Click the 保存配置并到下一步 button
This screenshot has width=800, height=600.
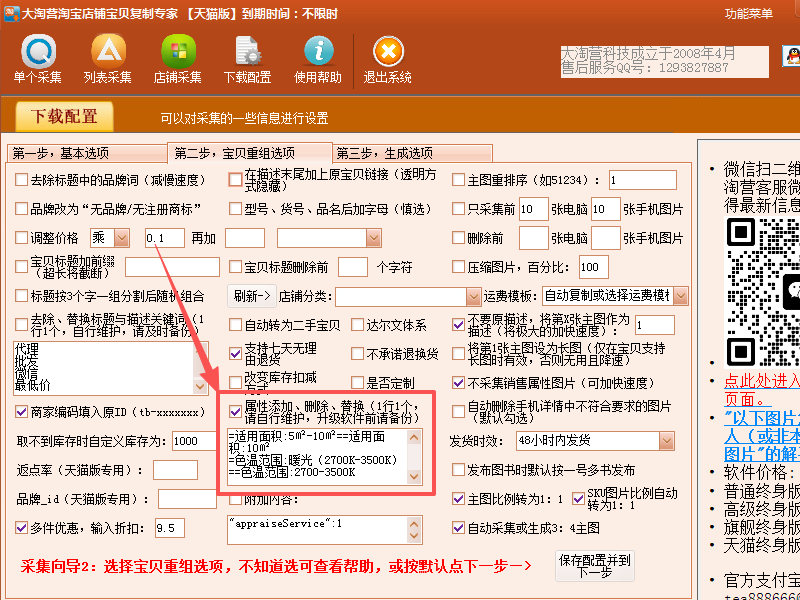pos(595,566)
